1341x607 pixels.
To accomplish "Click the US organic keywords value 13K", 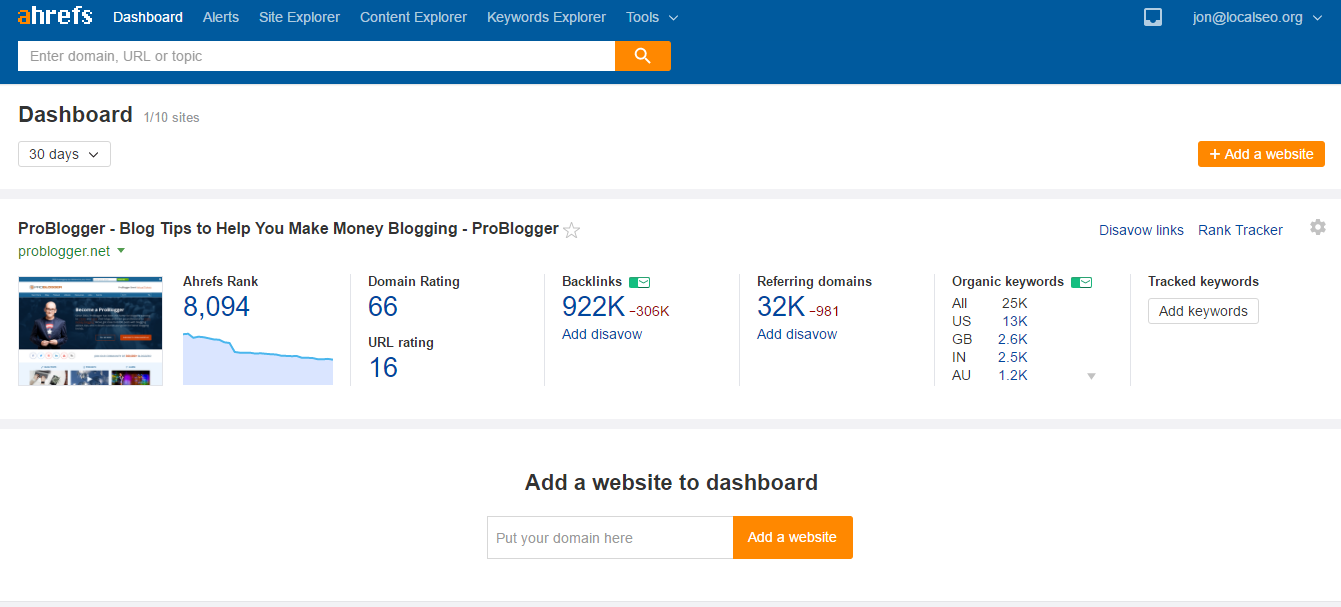I will tap(1015, 321).
